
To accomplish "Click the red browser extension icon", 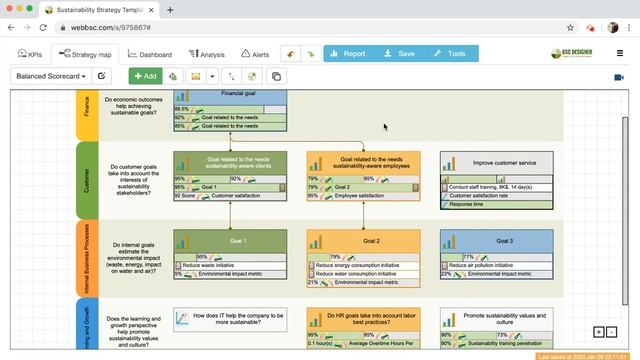I will [590, 28].
